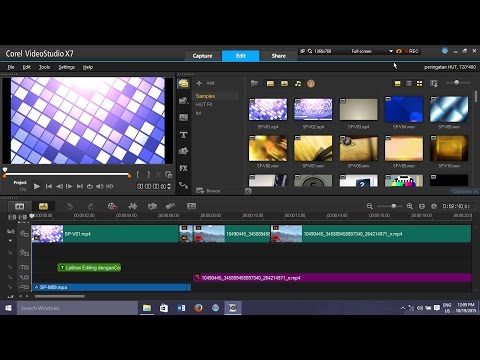The image size is (480, 360).
Task: Open Auto Music tool
Action: pos(152,206)
